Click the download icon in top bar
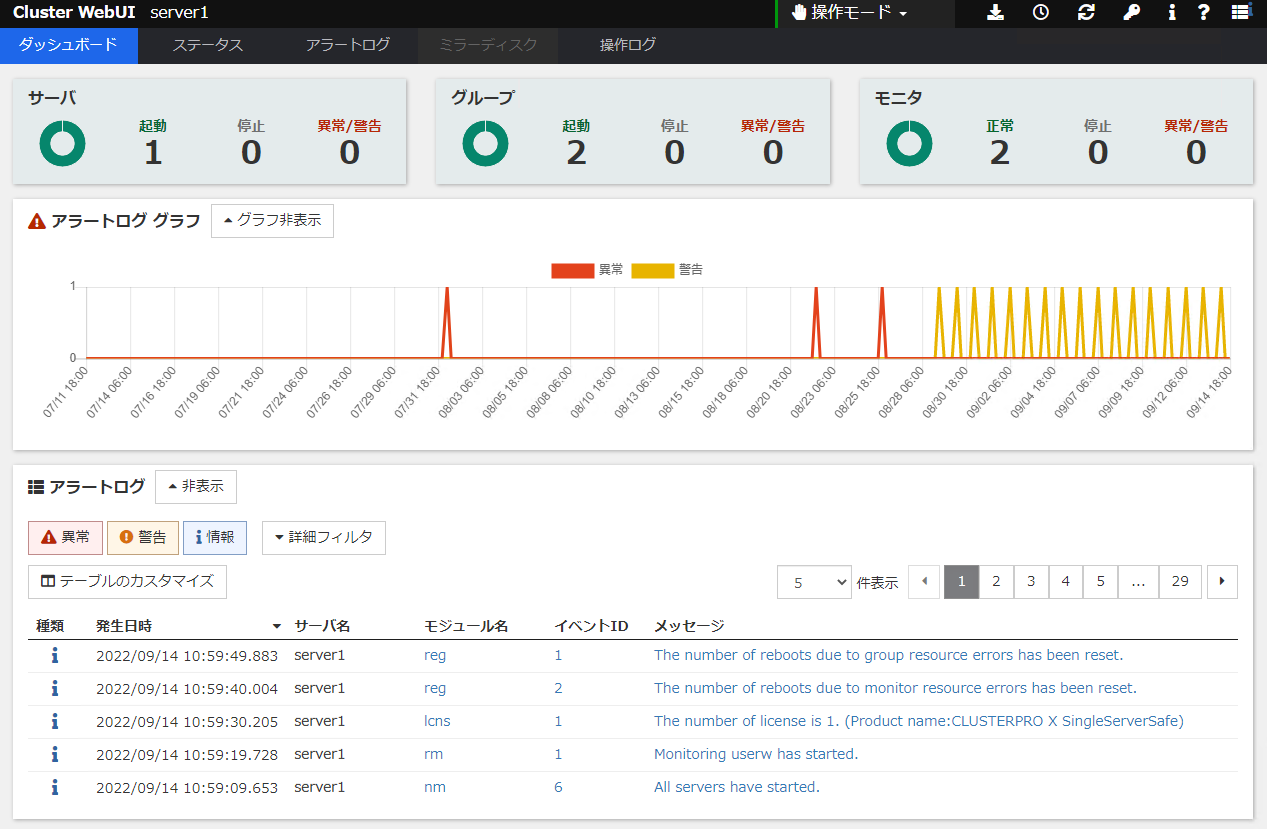The height and width of the screenshot is (829, 1267). pos(995,13)
